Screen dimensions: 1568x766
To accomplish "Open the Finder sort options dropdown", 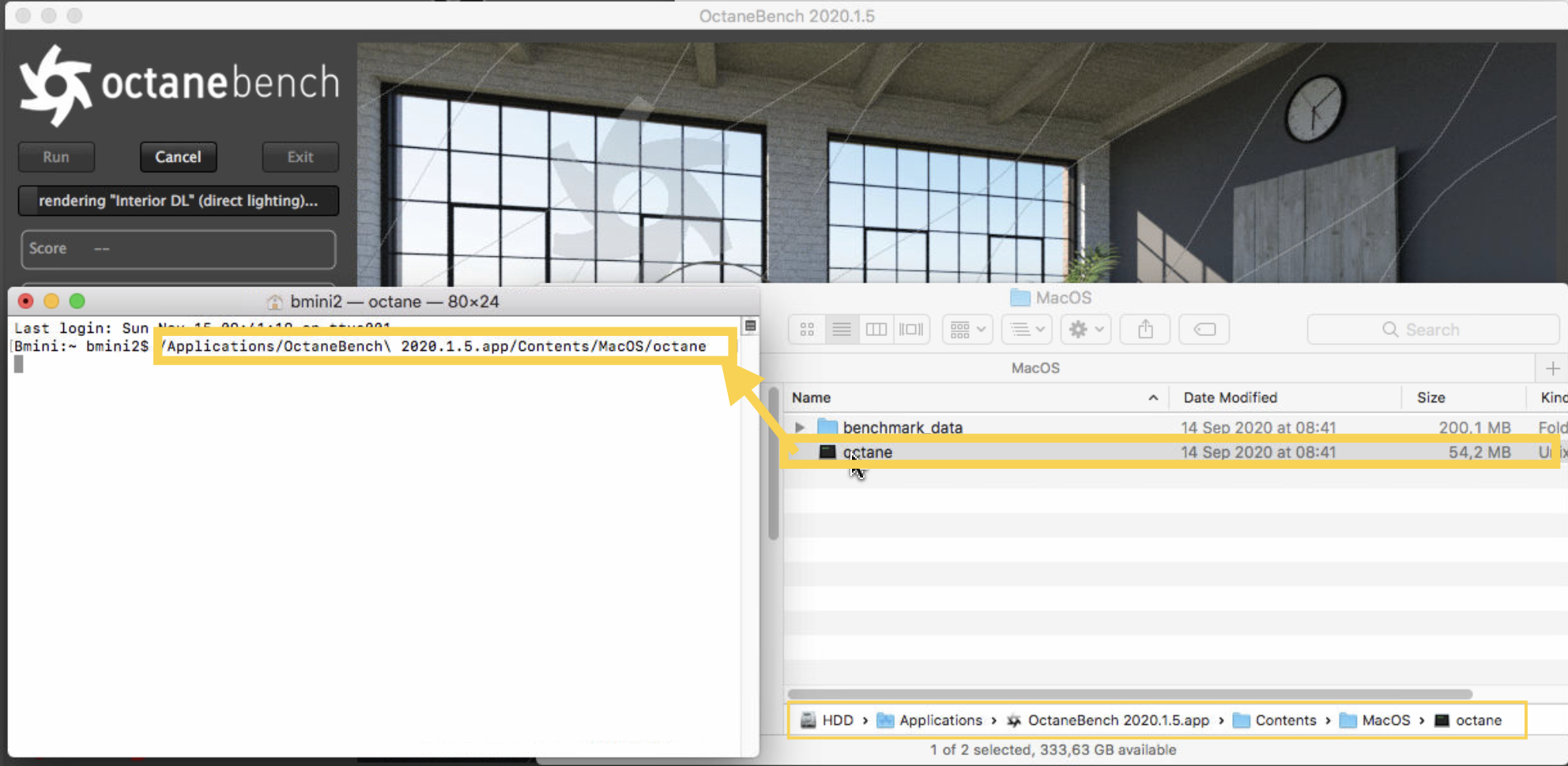I will (x=1027, y=330).
